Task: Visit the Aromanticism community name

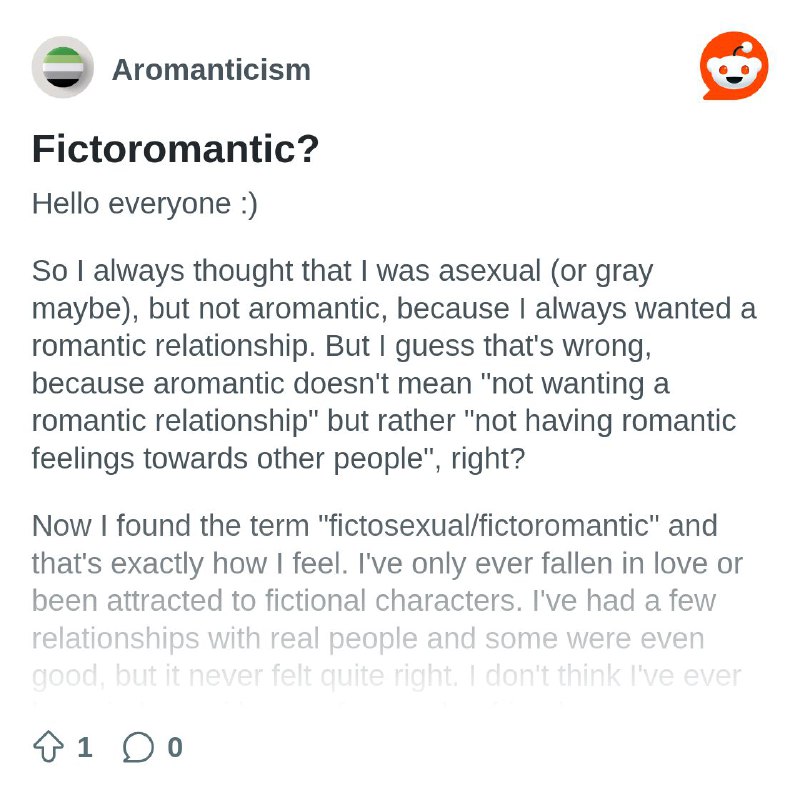Action: point(211,69)
